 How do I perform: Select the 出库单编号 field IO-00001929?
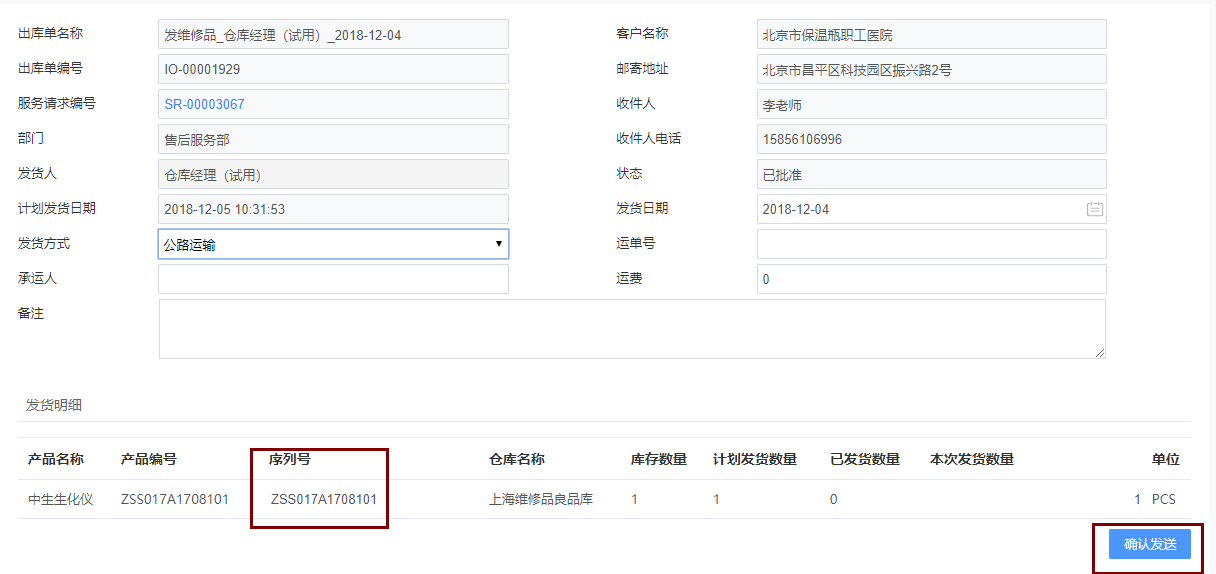click(333, 69)
